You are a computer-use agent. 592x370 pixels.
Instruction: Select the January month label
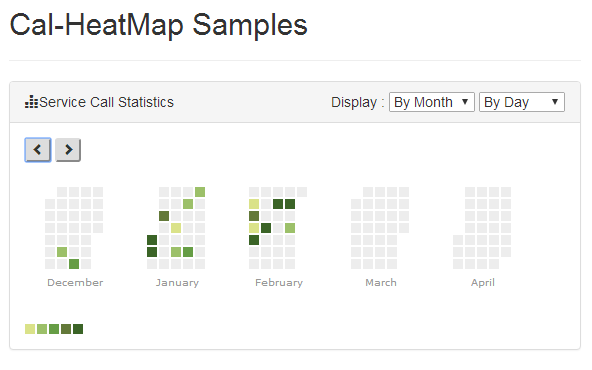coord(177,282)
